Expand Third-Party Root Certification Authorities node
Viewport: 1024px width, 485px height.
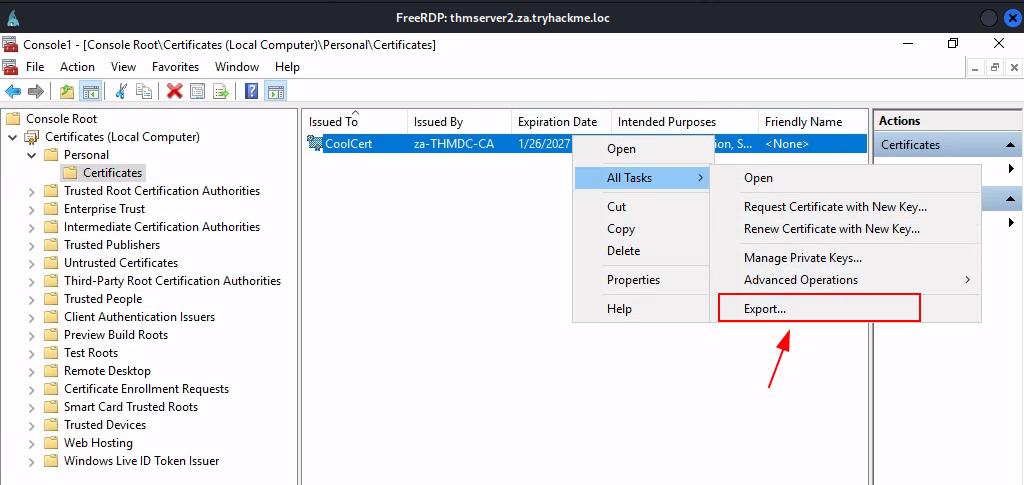(32, 281)
